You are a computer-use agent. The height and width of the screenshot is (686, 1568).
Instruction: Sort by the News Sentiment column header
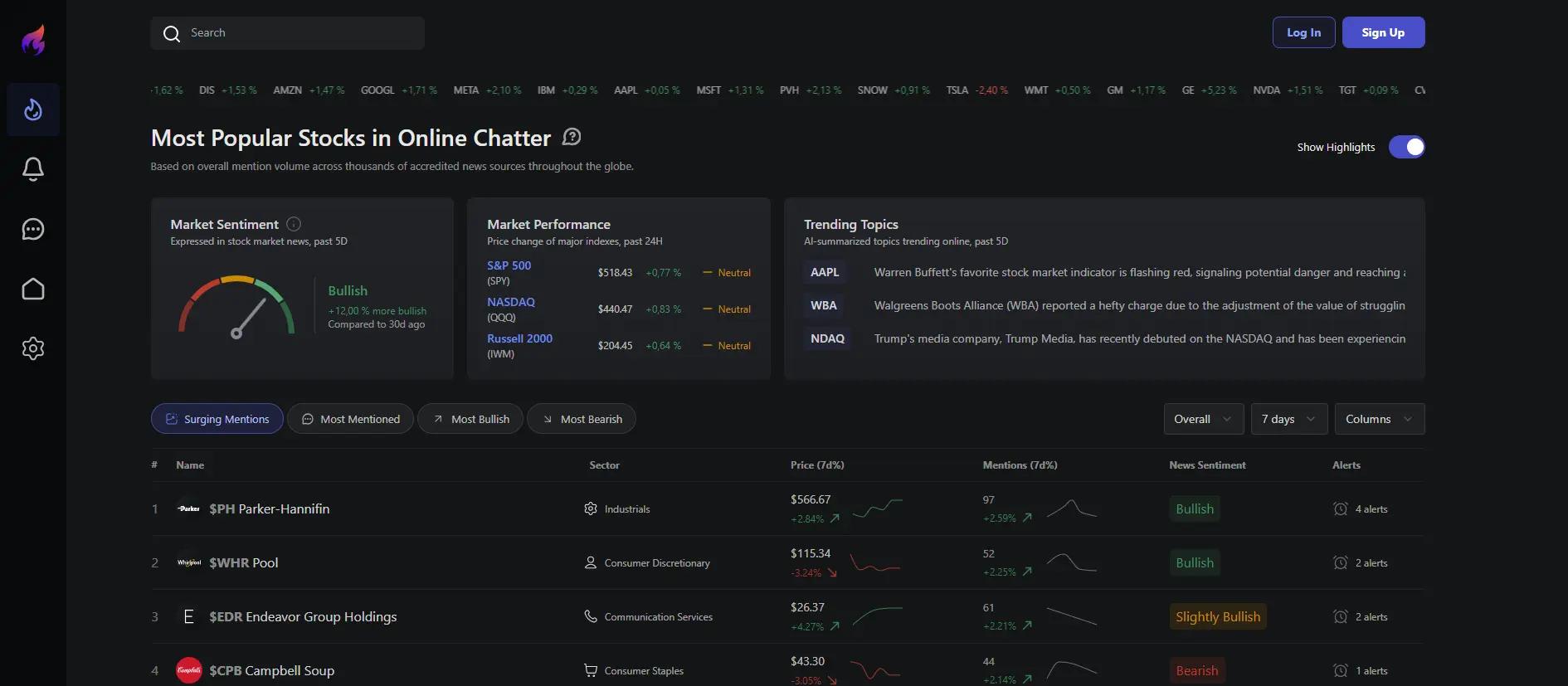[1207, 465]
